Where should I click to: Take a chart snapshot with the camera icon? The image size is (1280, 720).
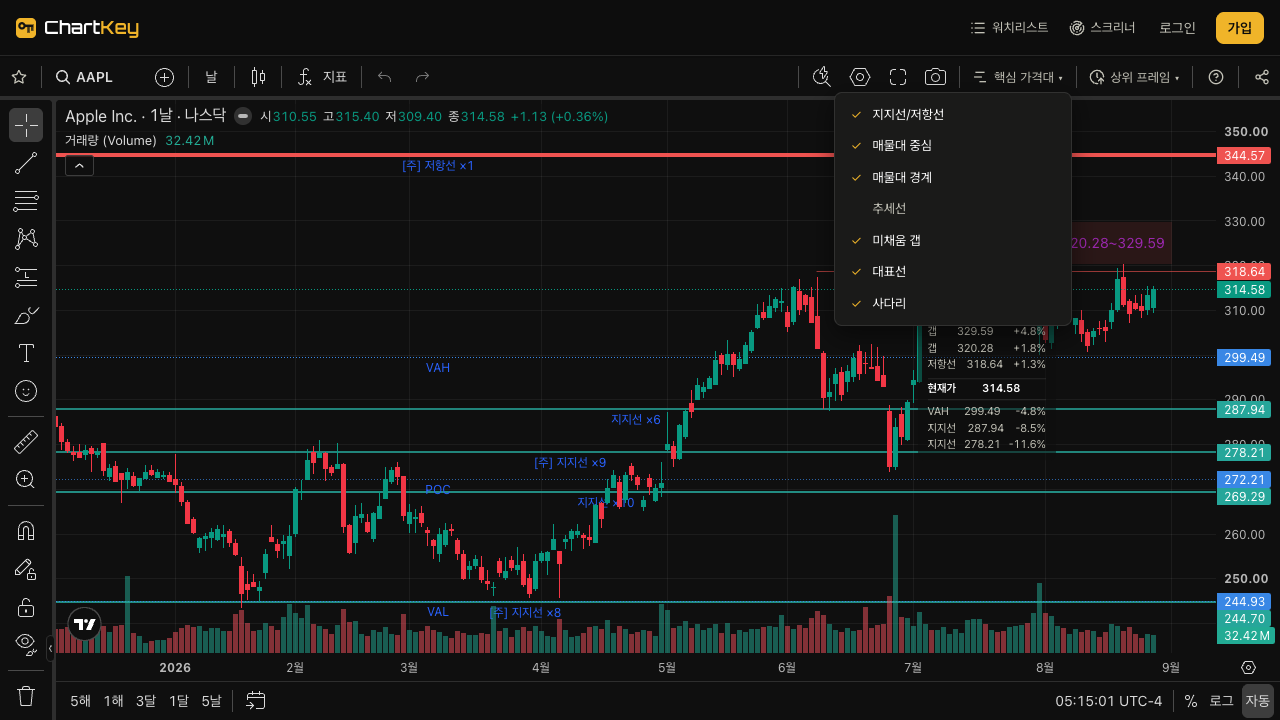935,77
